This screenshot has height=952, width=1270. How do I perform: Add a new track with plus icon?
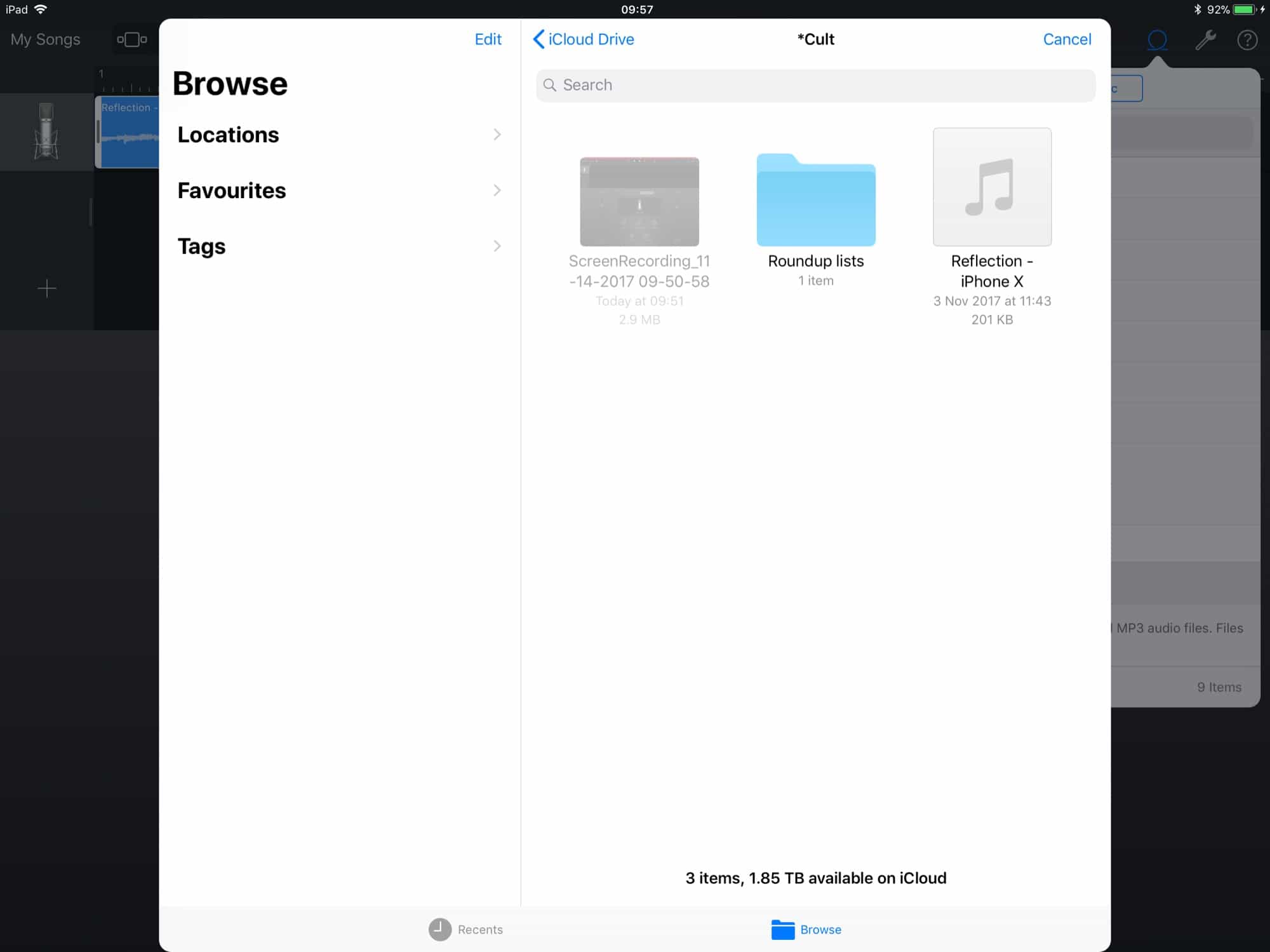click(46, 289)
